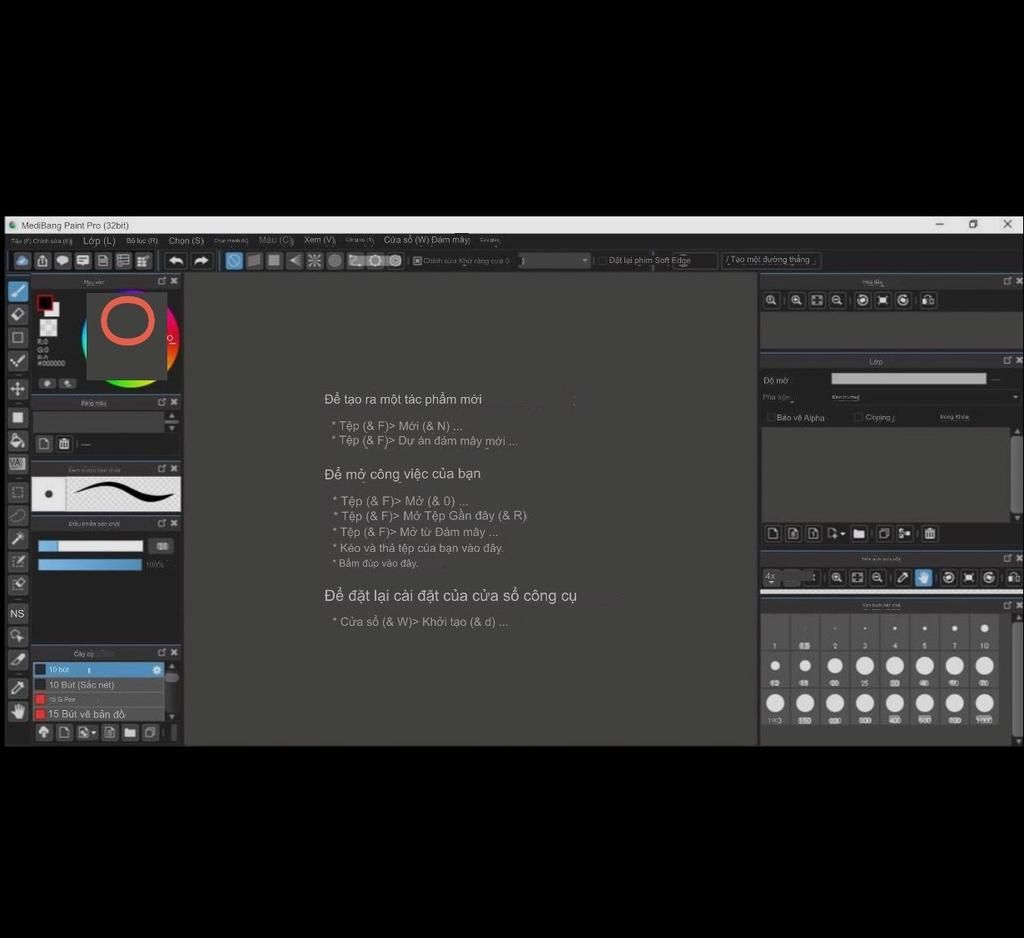Click the gear on the 10 bút brush
This screenshot has width=1024, height=938.
pos(156,670)
